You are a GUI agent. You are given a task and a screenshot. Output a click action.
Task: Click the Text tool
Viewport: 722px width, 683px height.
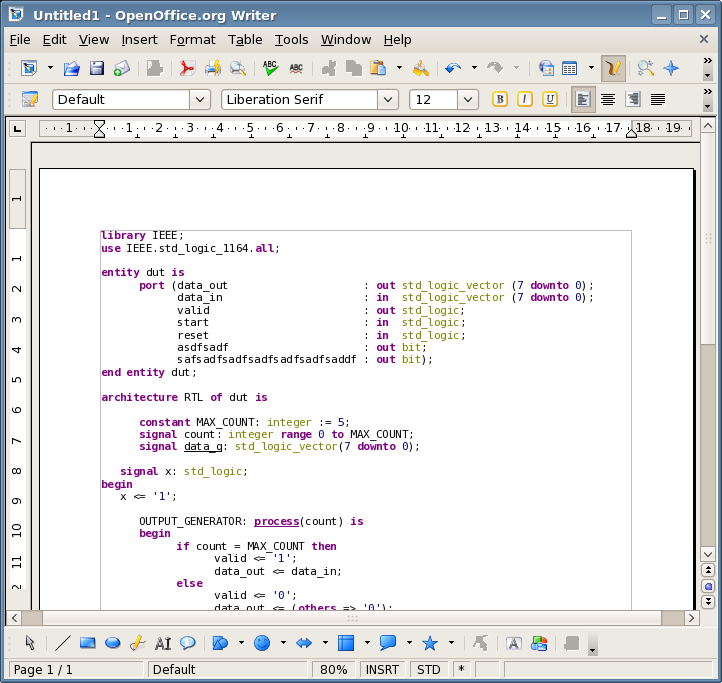coord(163,643)
